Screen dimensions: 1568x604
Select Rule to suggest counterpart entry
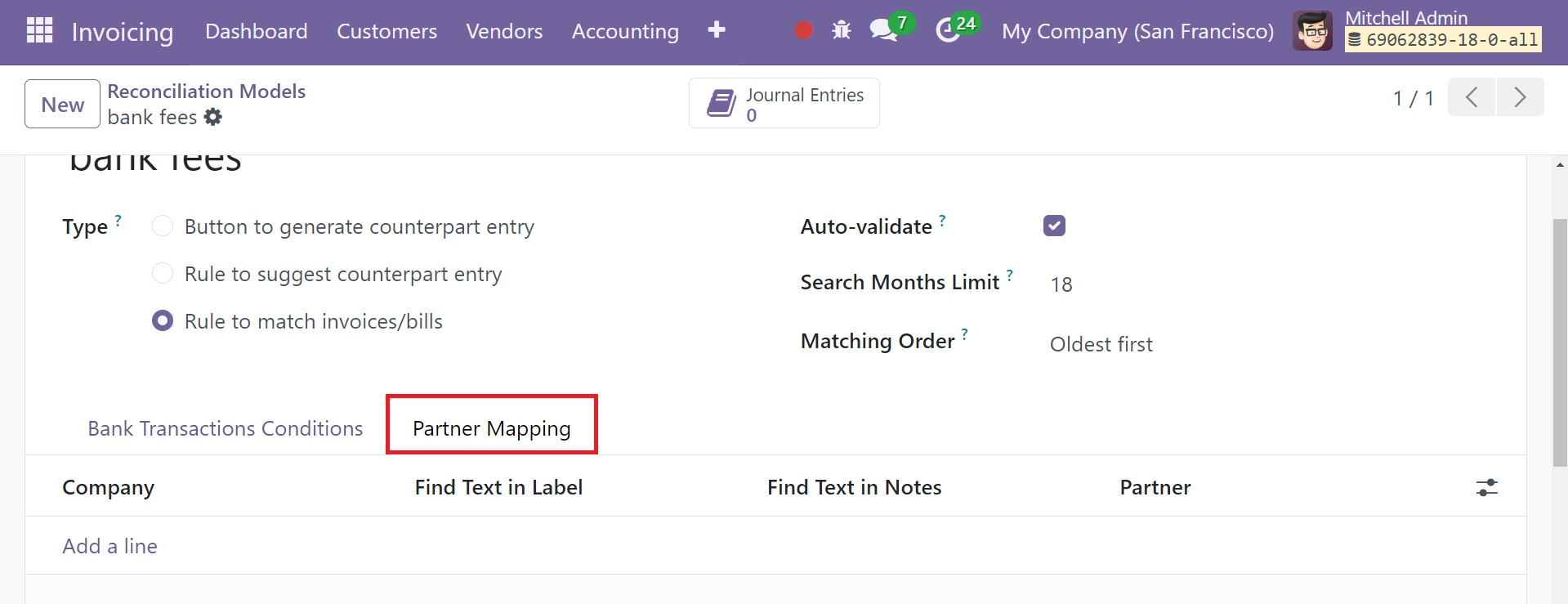pos(163,273)
